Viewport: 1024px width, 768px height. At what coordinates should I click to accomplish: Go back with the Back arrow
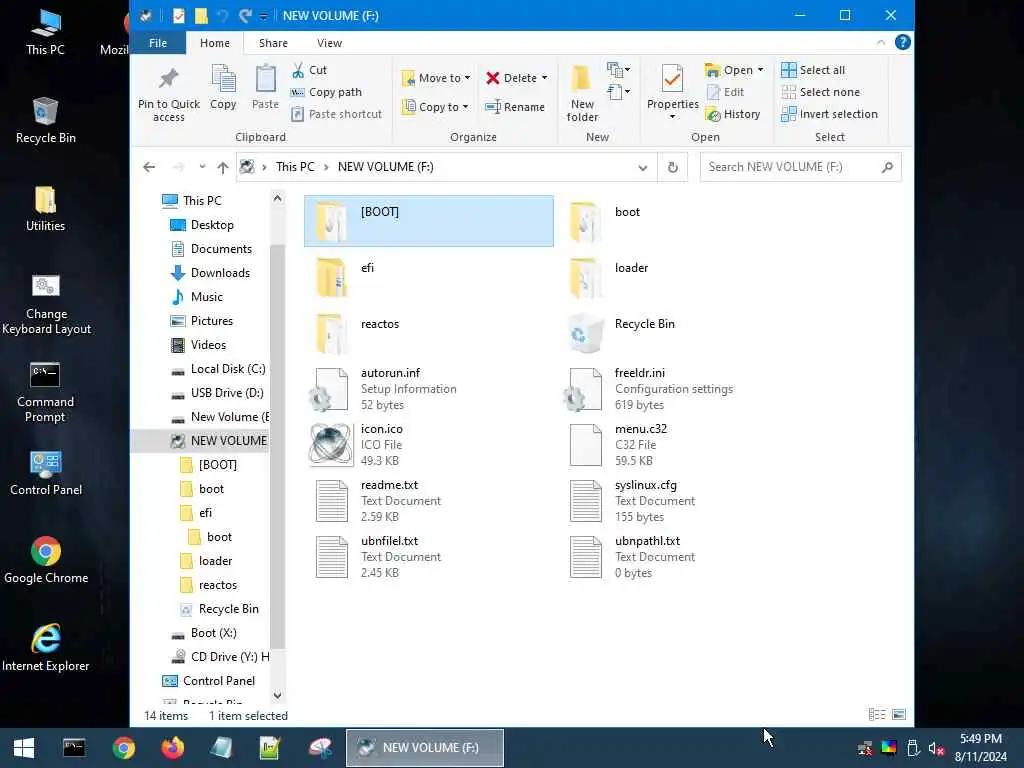149,167
